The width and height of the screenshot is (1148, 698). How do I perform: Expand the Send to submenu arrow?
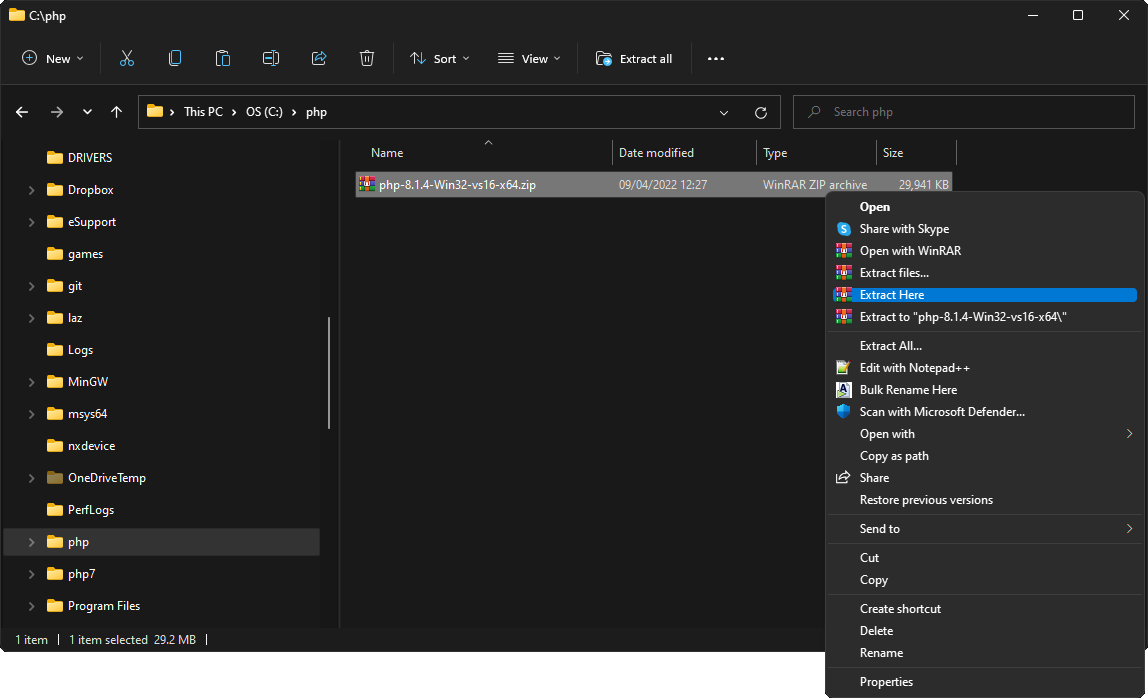click(x=1129, y=528)
